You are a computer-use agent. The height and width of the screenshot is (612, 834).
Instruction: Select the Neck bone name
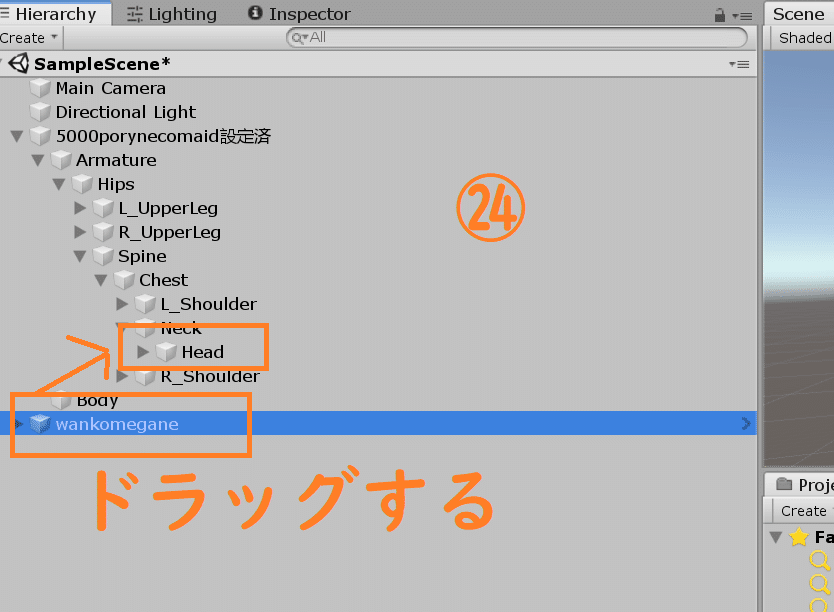(181, 329)
